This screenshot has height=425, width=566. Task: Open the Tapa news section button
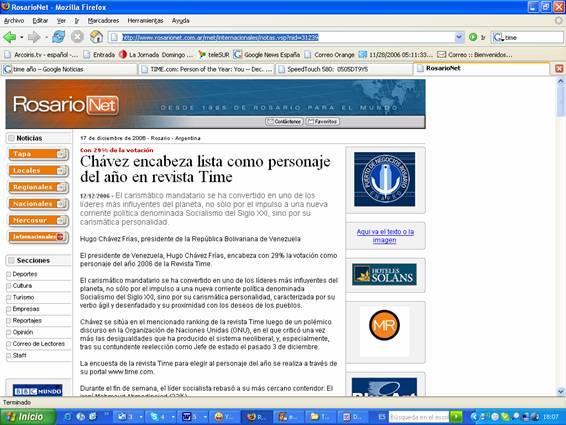pyautogui.click(x=38, y=154)
